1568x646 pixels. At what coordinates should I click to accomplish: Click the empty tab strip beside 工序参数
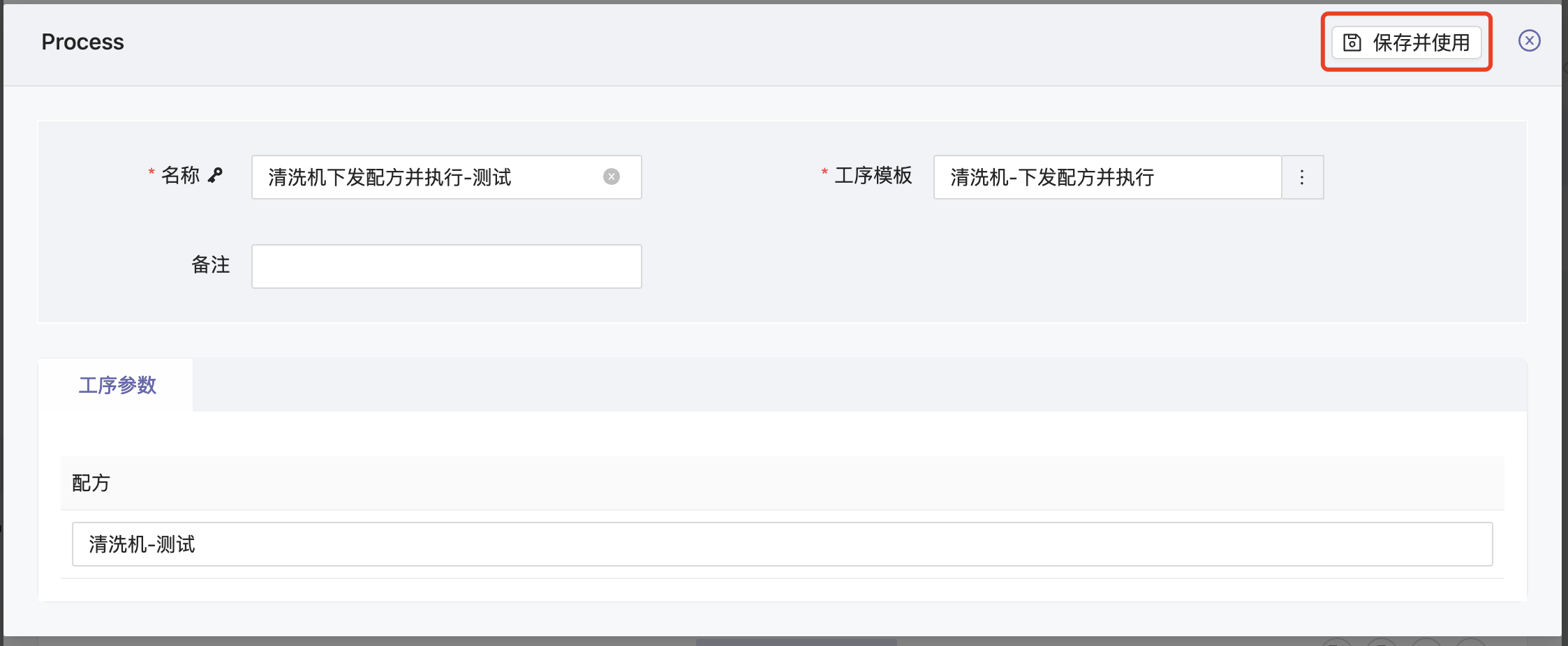pyautogui.click(x=859, y=385)
